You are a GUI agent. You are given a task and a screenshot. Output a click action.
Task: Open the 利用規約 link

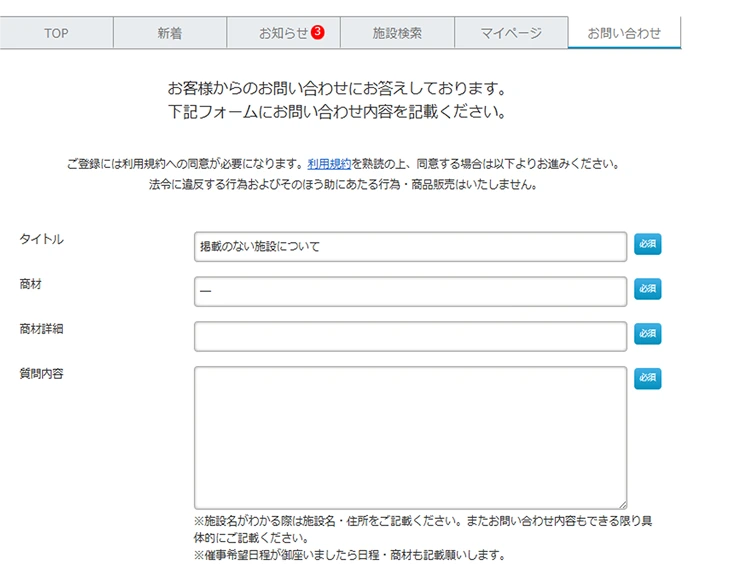point(329,164)
